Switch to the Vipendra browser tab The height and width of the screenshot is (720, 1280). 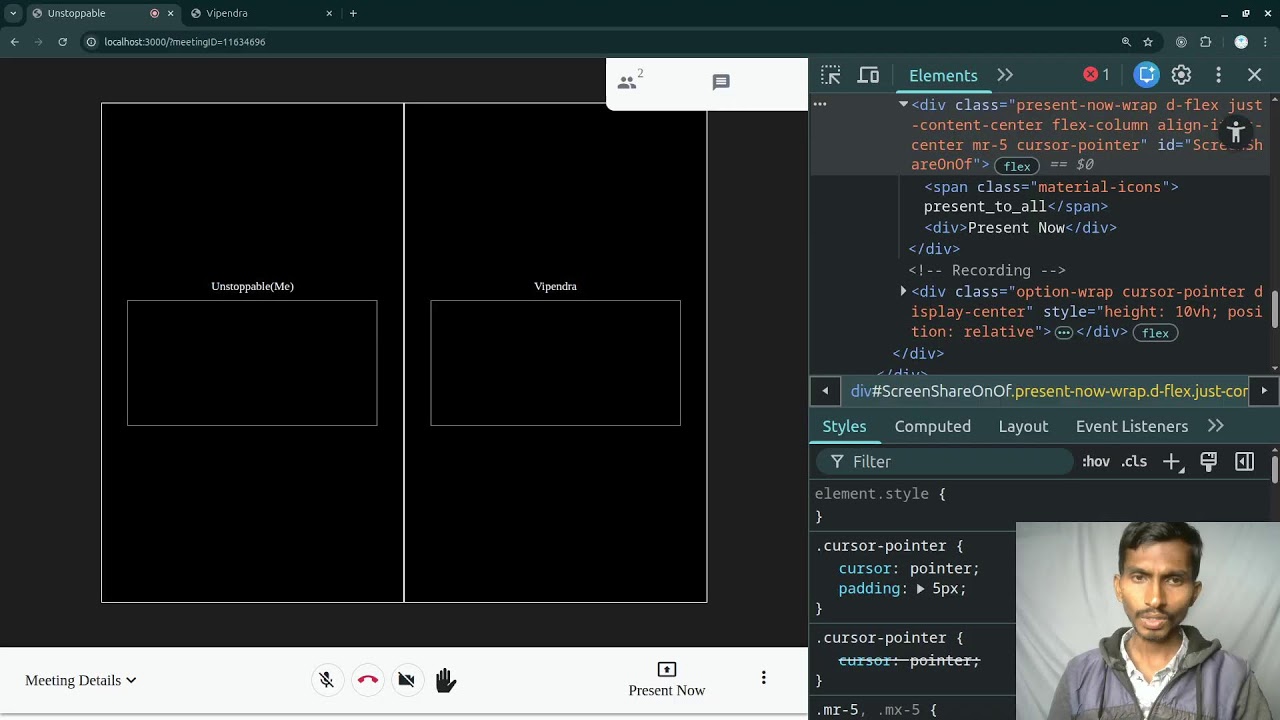coord(263,13)
